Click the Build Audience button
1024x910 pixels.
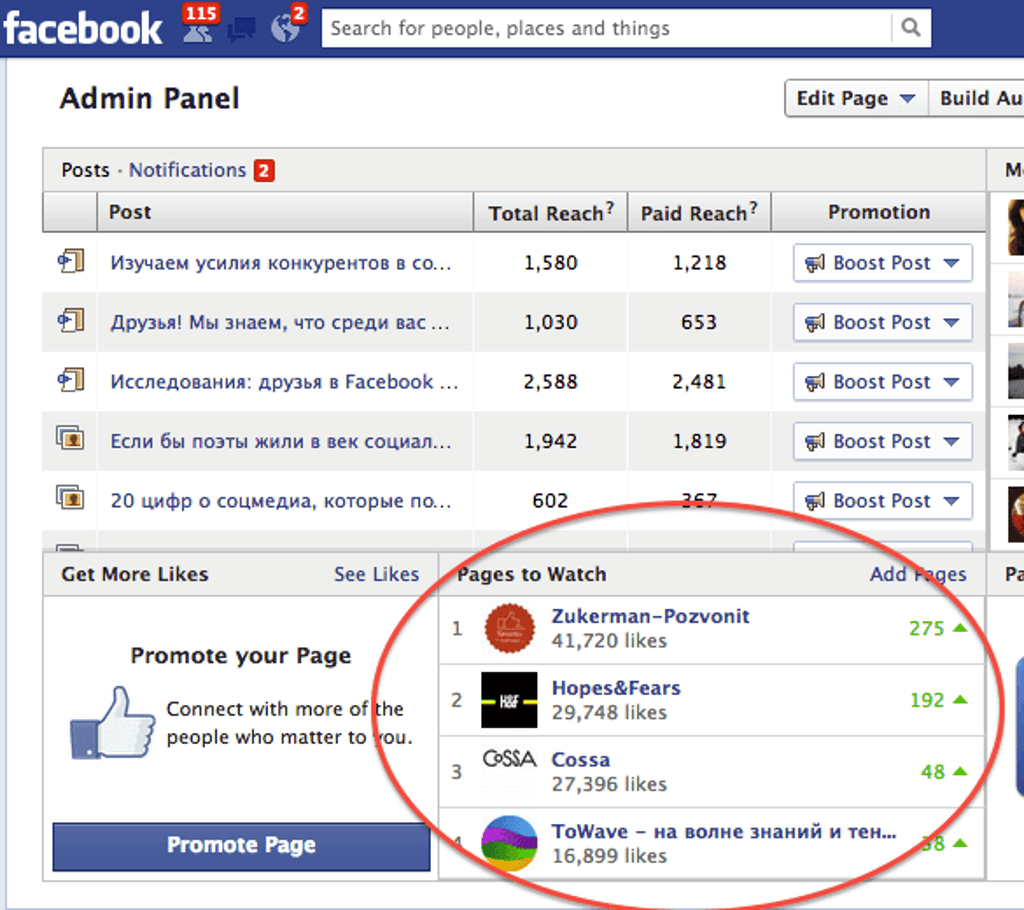point(977,99)
